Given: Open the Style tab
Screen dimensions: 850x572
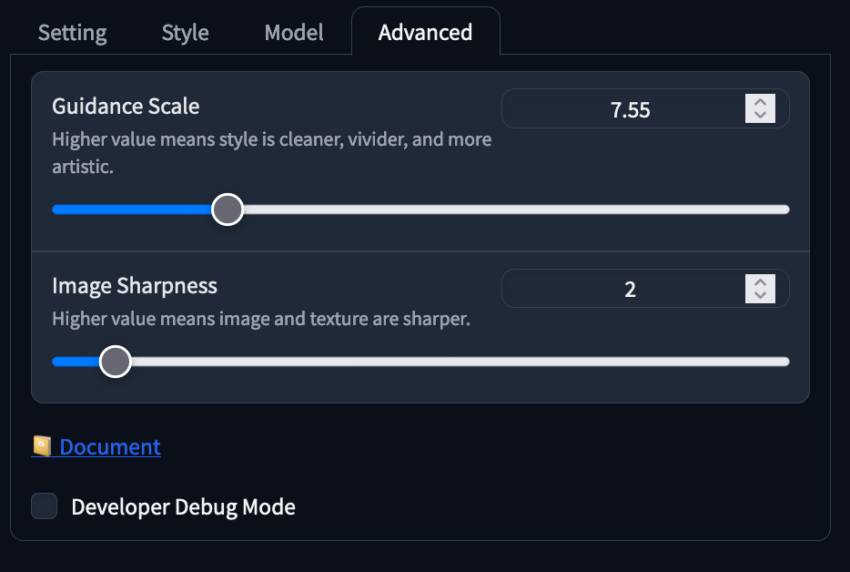Looking at the screenshot, I should coord(185,33).
